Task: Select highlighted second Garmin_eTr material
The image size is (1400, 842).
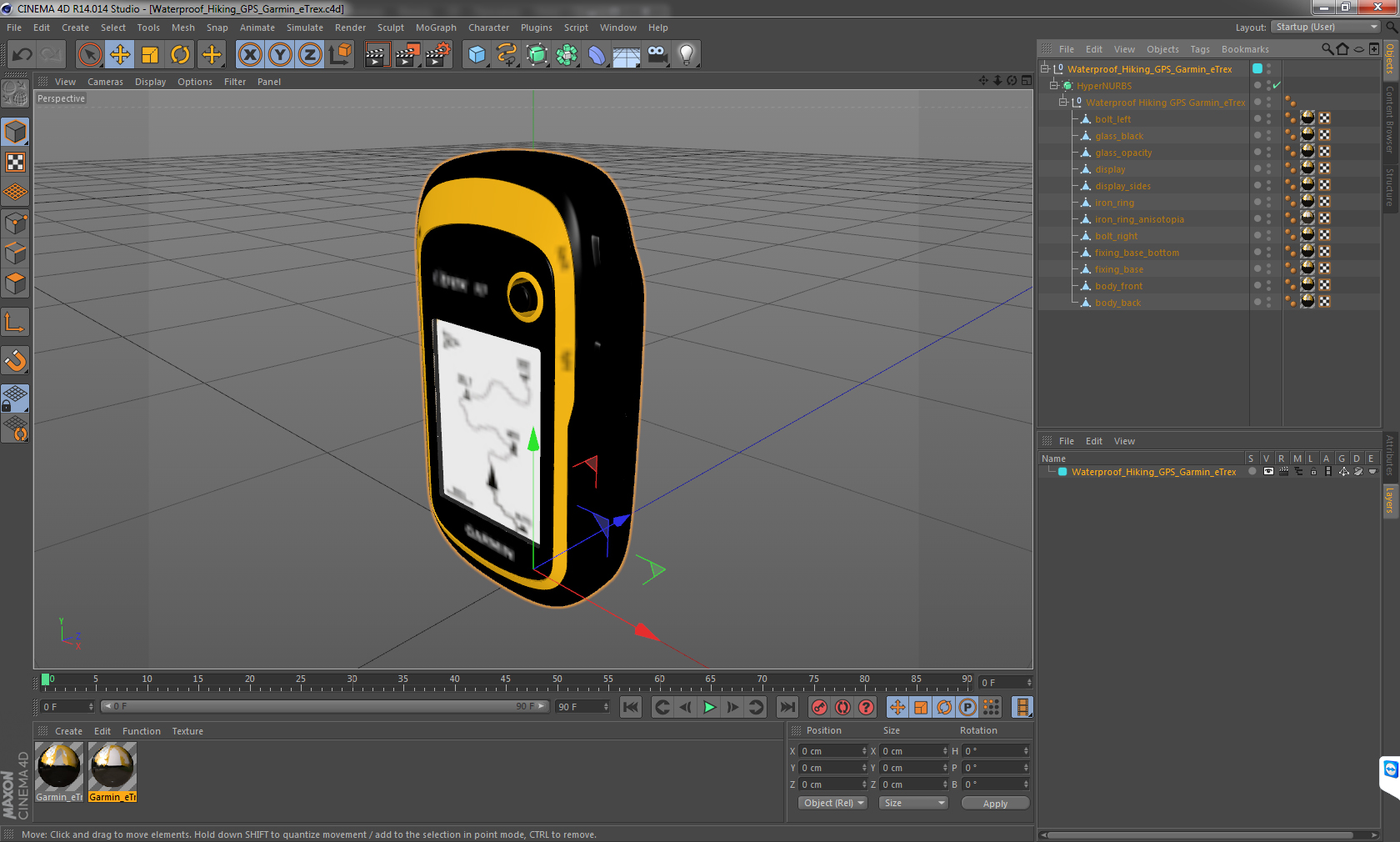Action: click(x=112, y=772)
